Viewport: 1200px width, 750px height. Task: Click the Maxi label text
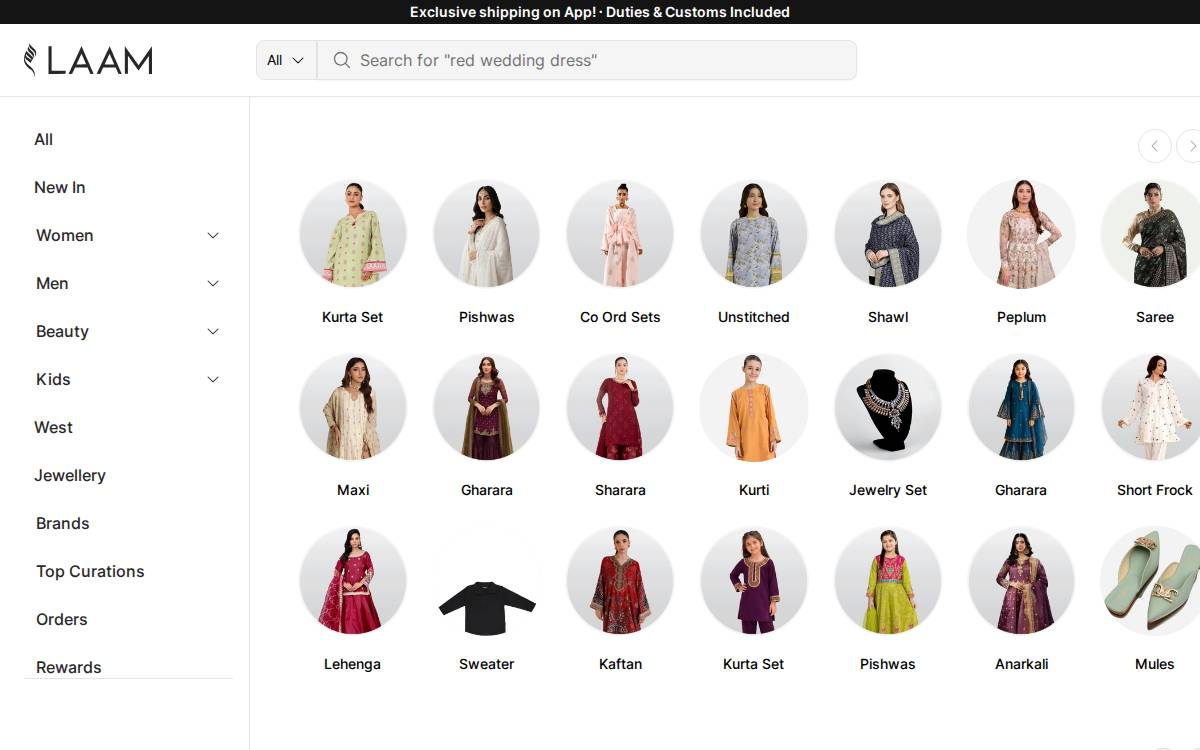tap(353, 490)
